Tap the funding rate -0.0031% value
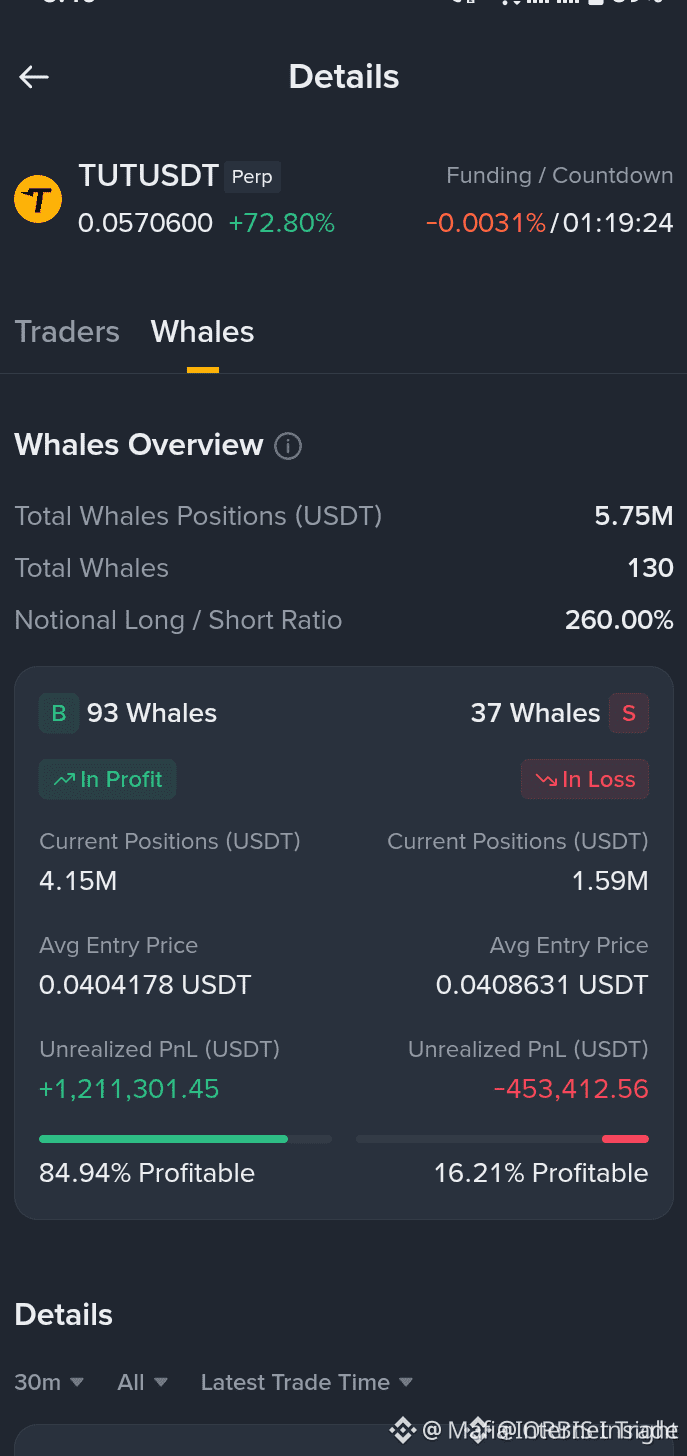The height and width of the screenshot is (1456, 687). pos(486,222)
